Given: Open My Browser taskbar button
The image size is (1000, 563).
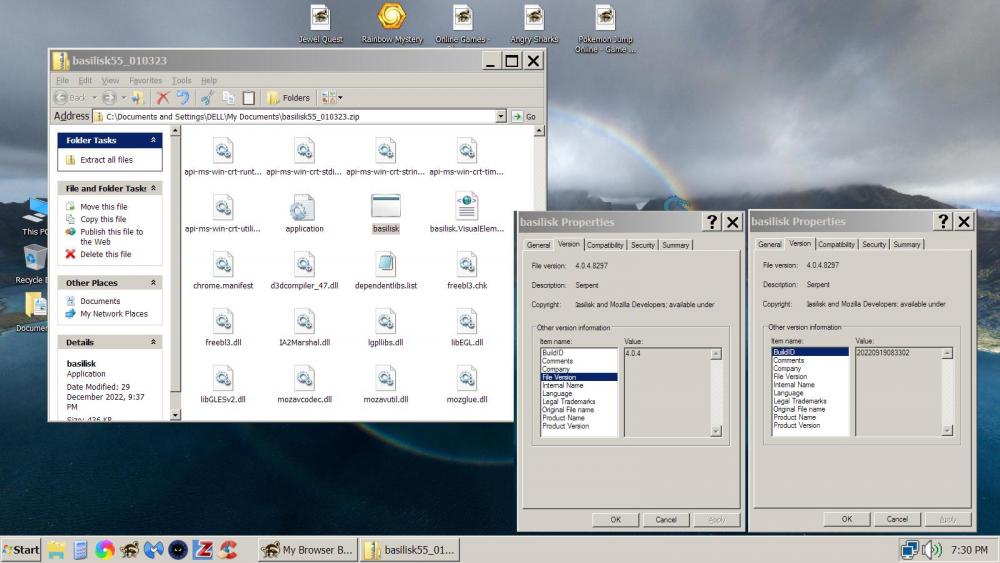Looking at the screenshot, I should click(307, 550).
